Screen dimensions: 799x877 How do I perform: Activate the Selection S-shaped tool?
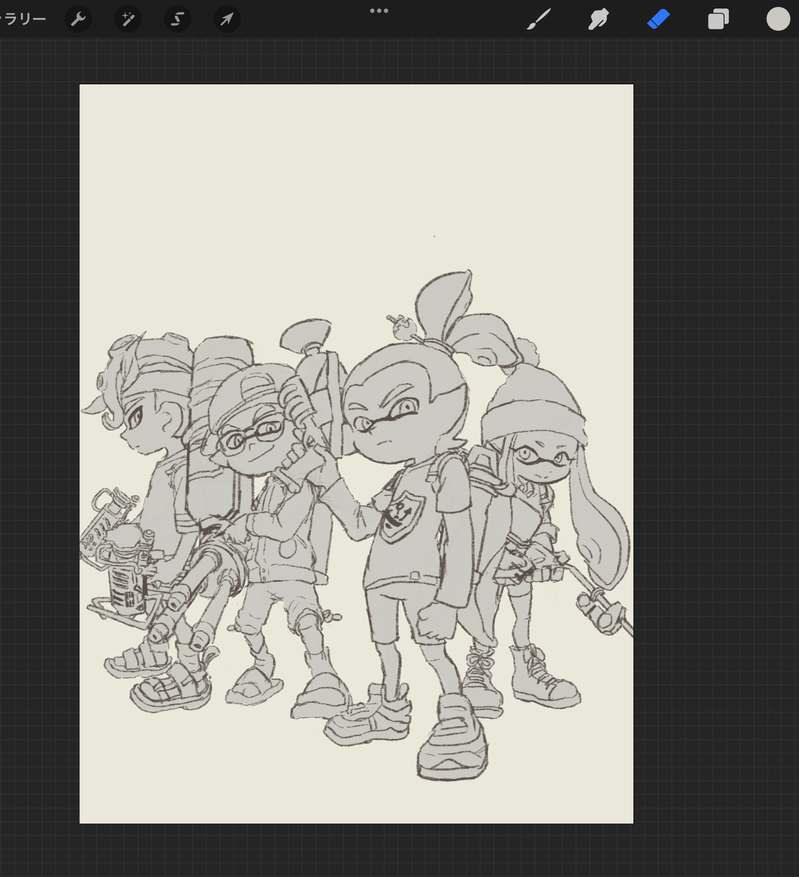[x=177, y=20]
